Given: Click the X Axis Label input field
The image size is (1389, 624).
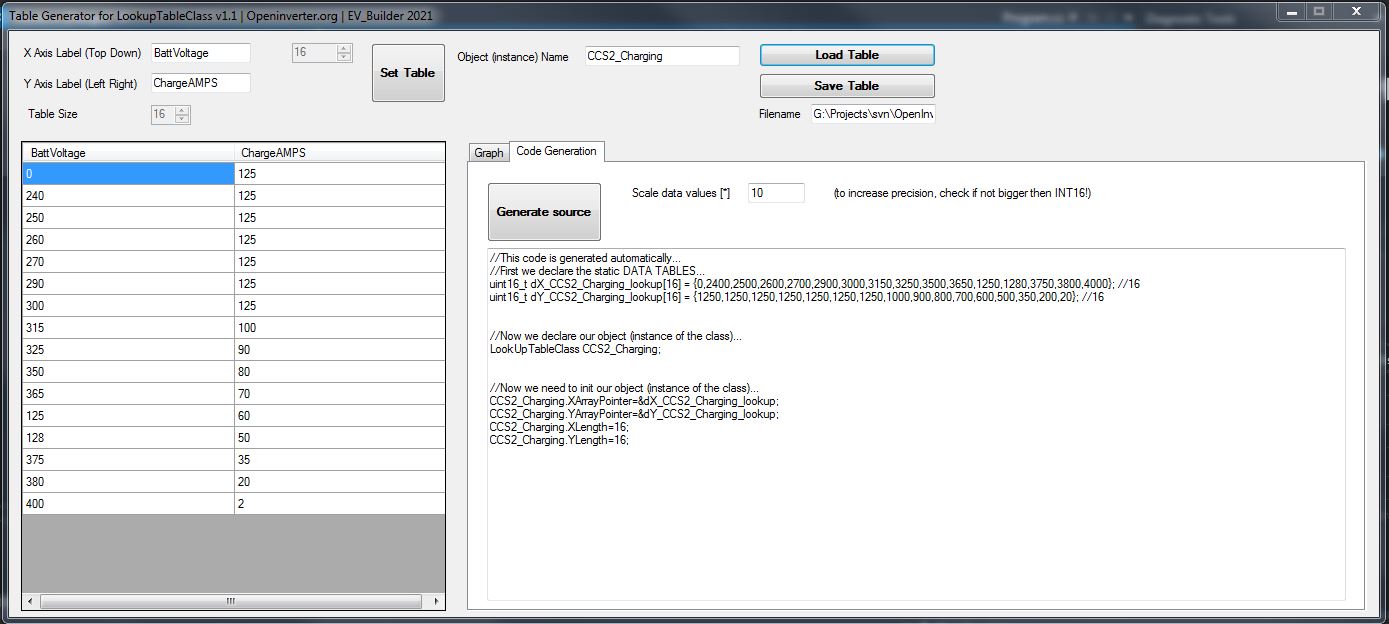Looking at the screenshot, I should 200,53.
